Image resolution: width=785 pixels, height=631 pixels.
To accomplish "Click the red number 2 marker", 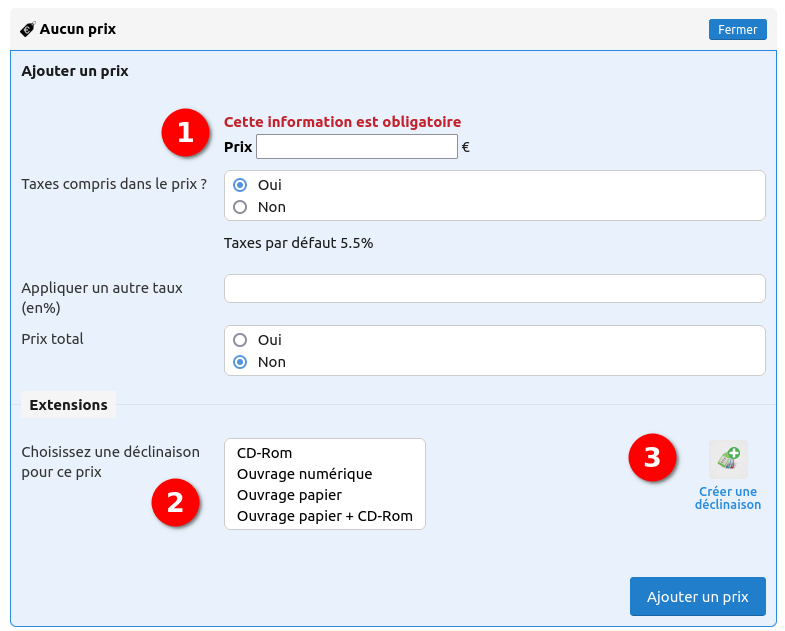I will [175, 502].
